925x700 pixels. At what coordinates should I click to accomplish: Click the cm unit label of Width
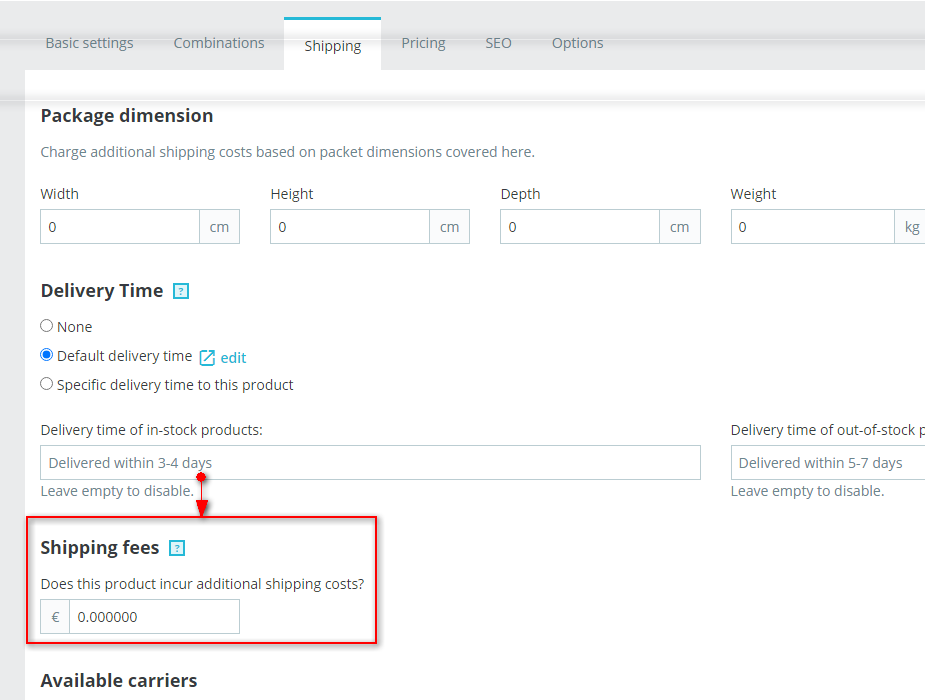tap(219, 227)
